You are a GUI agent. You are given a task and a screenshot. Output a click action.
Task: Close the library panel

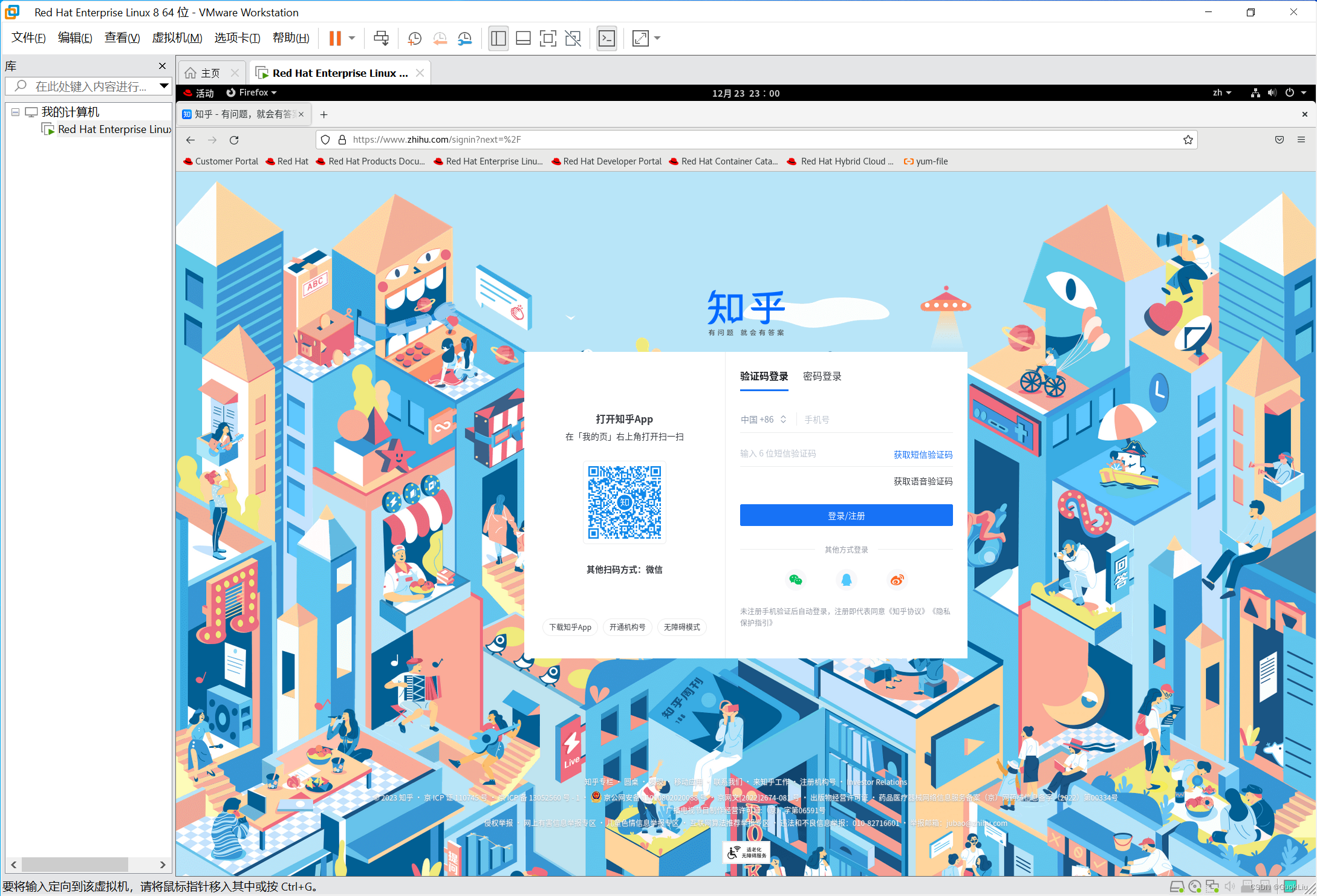(x=162, y=66)
